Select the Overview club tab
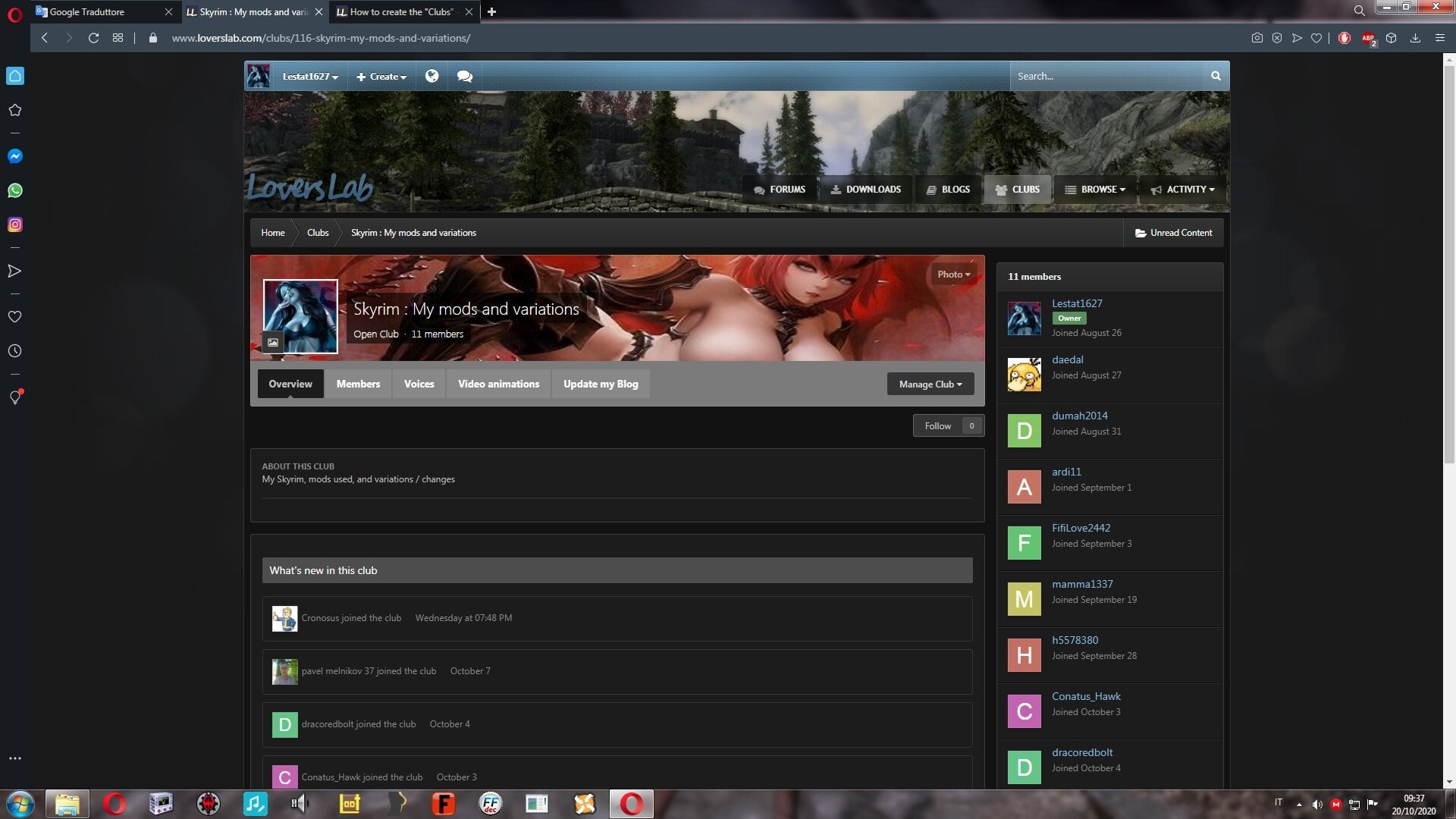 pos(290,384)
